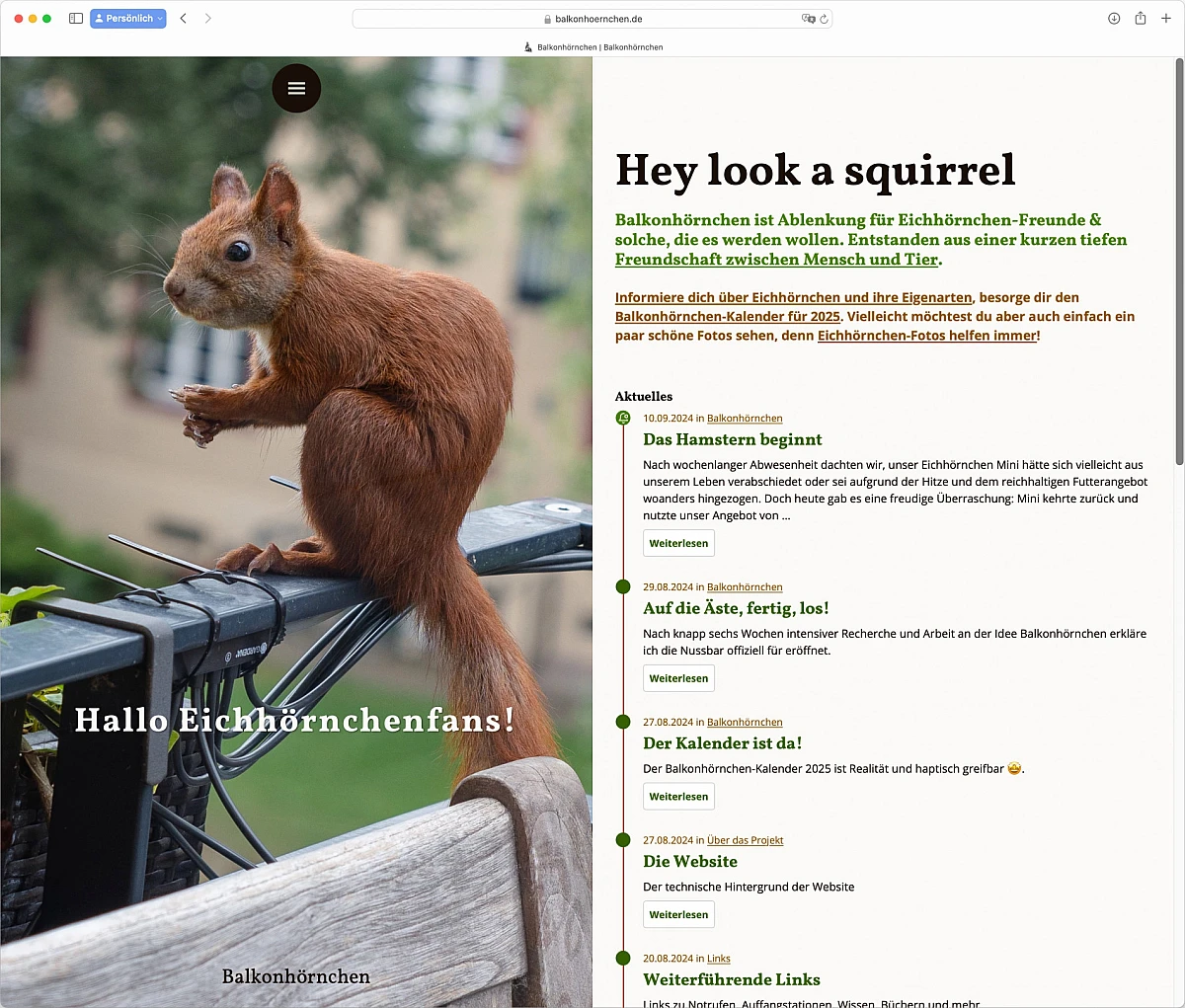Click Weiterlesen under Der Kalender ist da
This screenshot has width=1185, height=1008.
click(x=678, y=797)
